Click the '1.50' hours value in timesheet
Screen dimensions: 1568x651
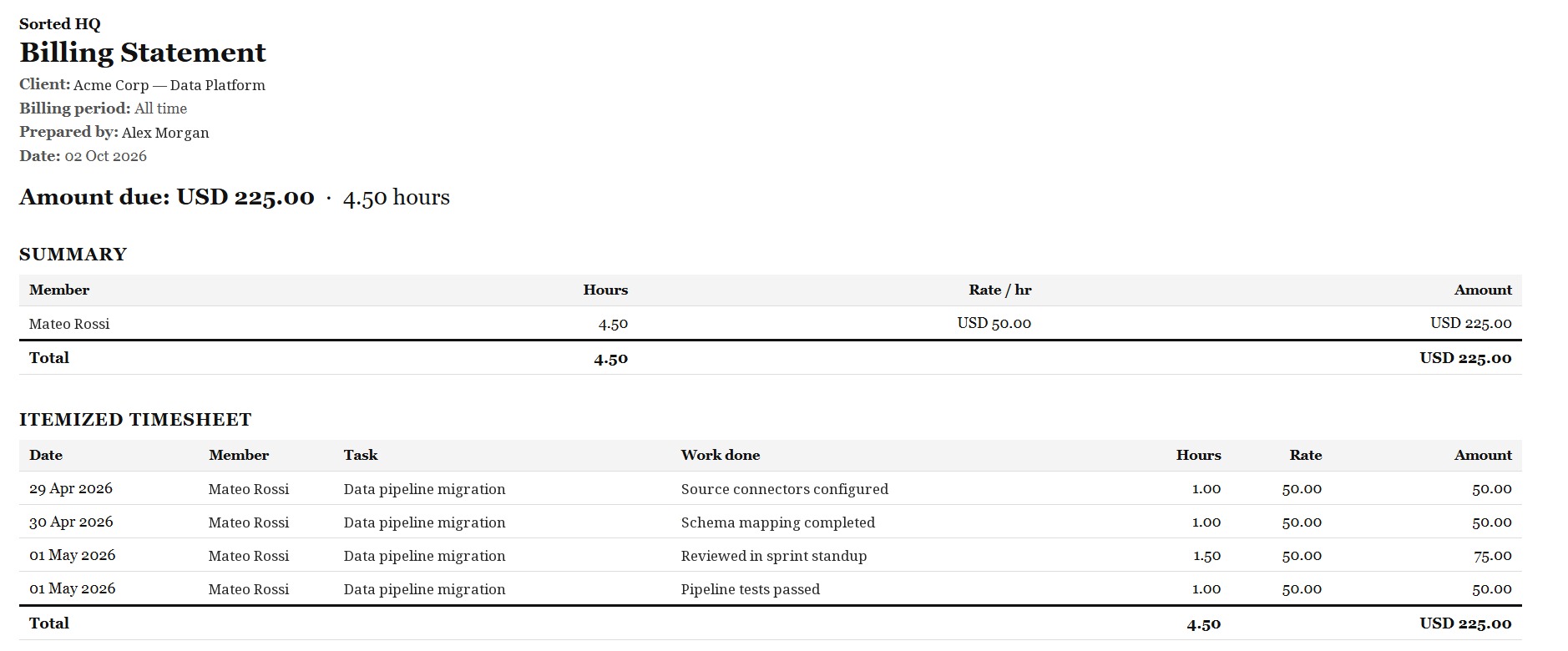1207,556
